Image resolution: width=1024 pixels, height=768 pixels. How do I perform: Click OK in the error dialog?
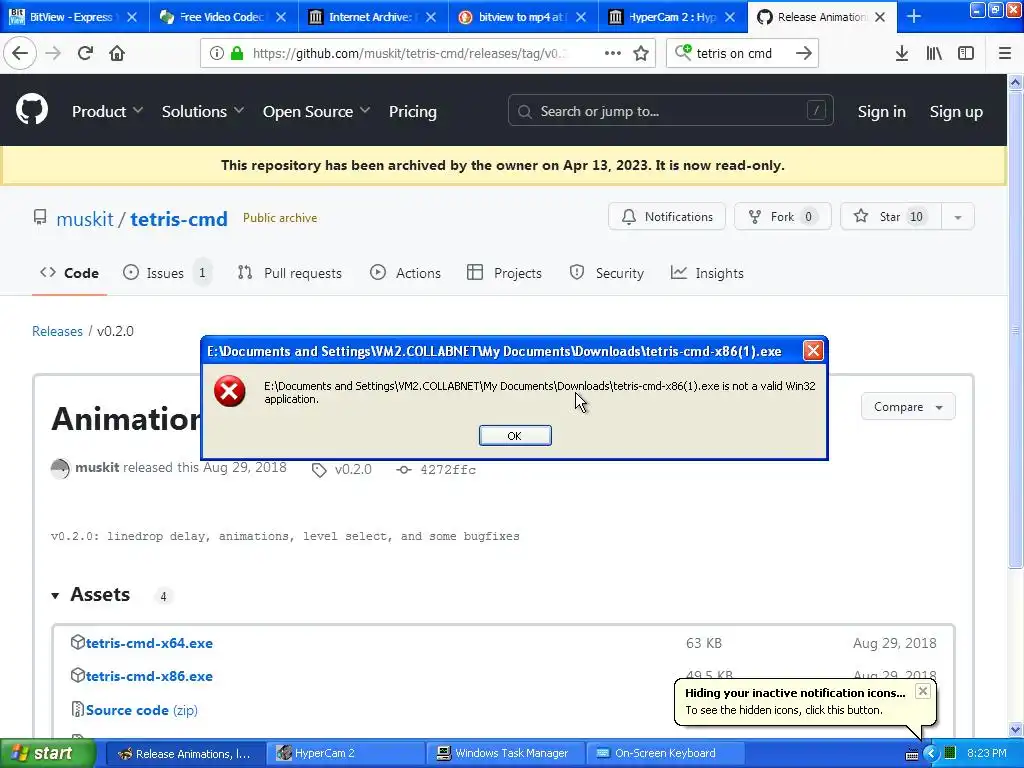pyautogui.click(x=515, y=436)
